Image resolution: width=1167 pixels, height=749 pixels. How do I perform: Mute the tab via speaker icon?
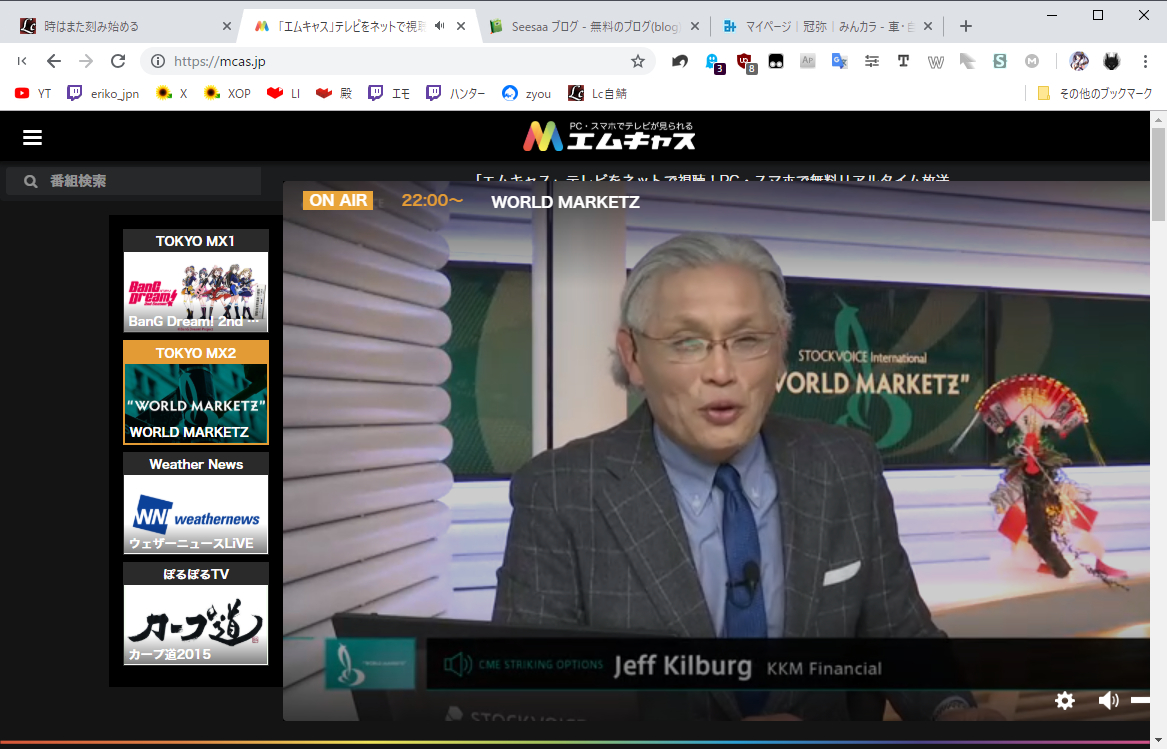[x=440, y=26]
